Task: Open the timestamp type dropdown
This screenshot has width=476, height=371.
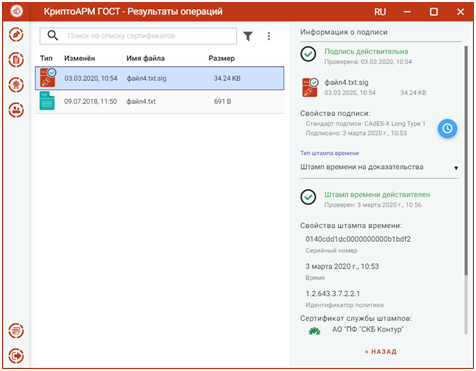Action: pos(379,167)
